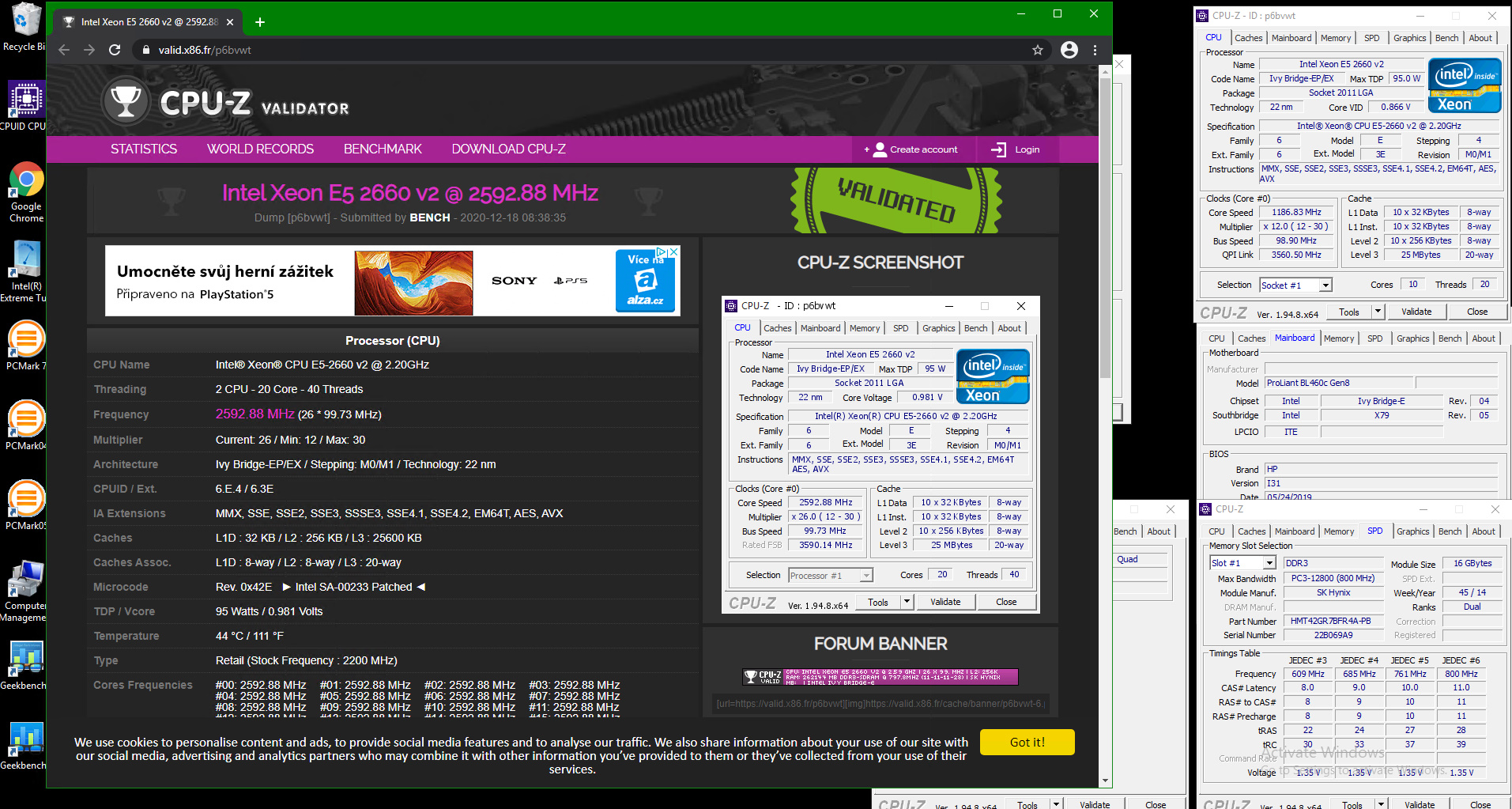Screen dimensions: 1512x809
Task: Click the BENCH submitter name
Action: tap(429, 217)
